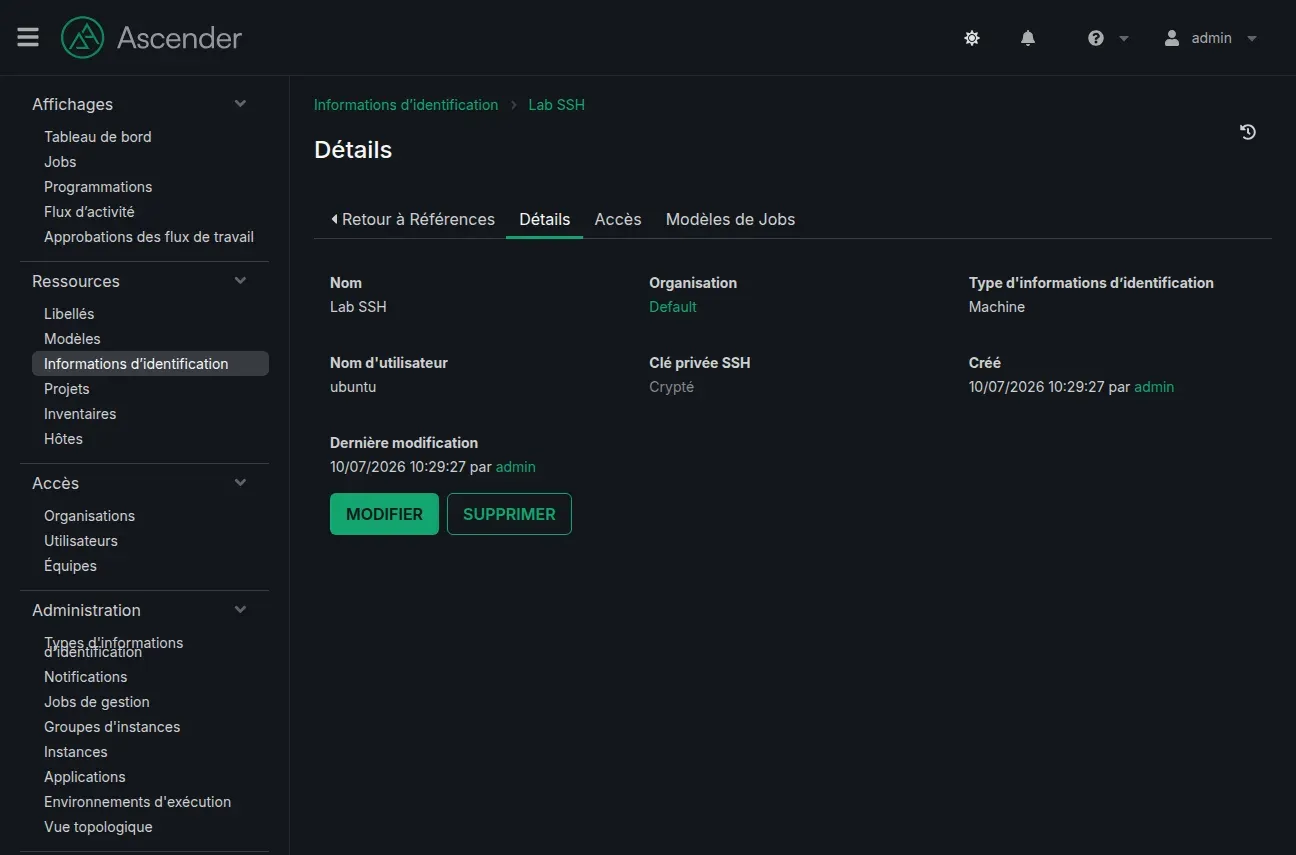Click the SUPPRIMER button
This screenshot has height=855, width=1296.
point(509,514)
